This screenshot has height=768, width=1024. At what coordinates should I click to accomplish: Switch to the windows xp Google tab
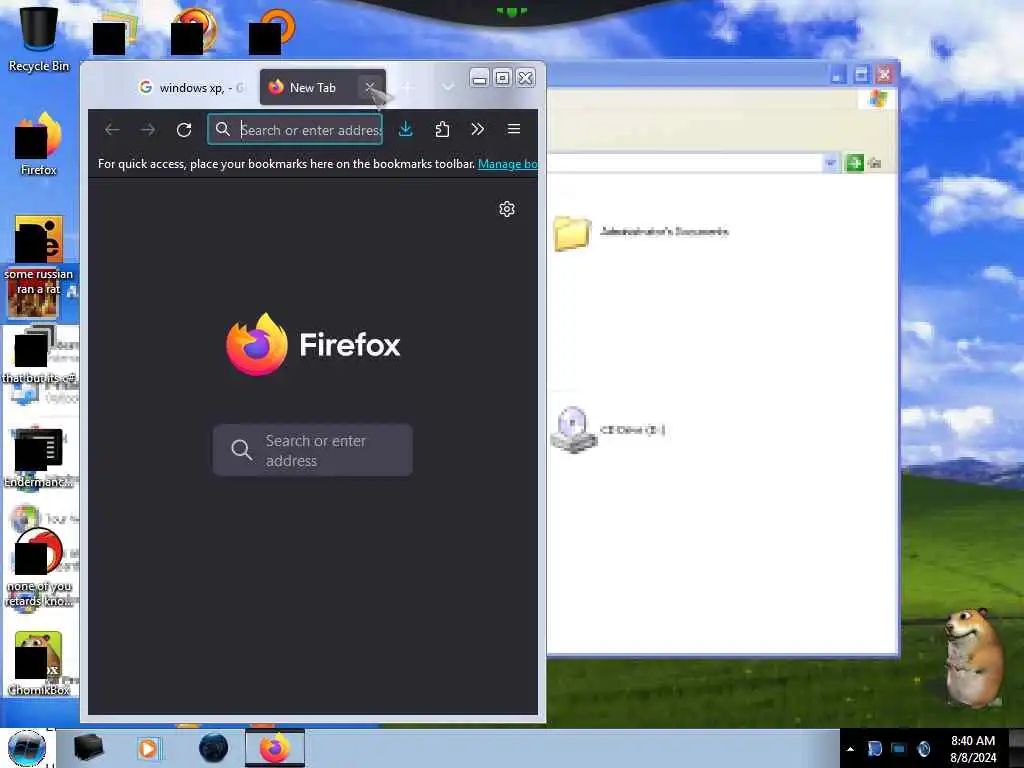(191, 88)
